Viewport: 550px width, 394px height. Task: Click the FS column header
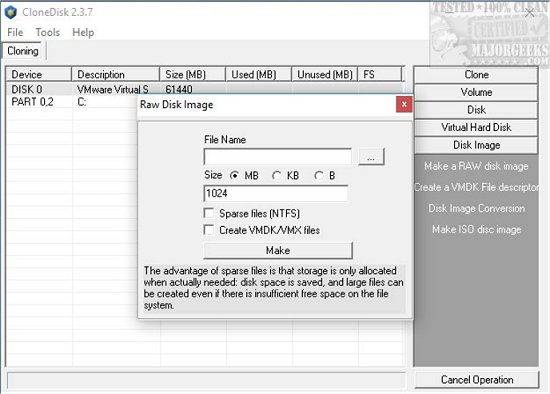pos(380,74)
